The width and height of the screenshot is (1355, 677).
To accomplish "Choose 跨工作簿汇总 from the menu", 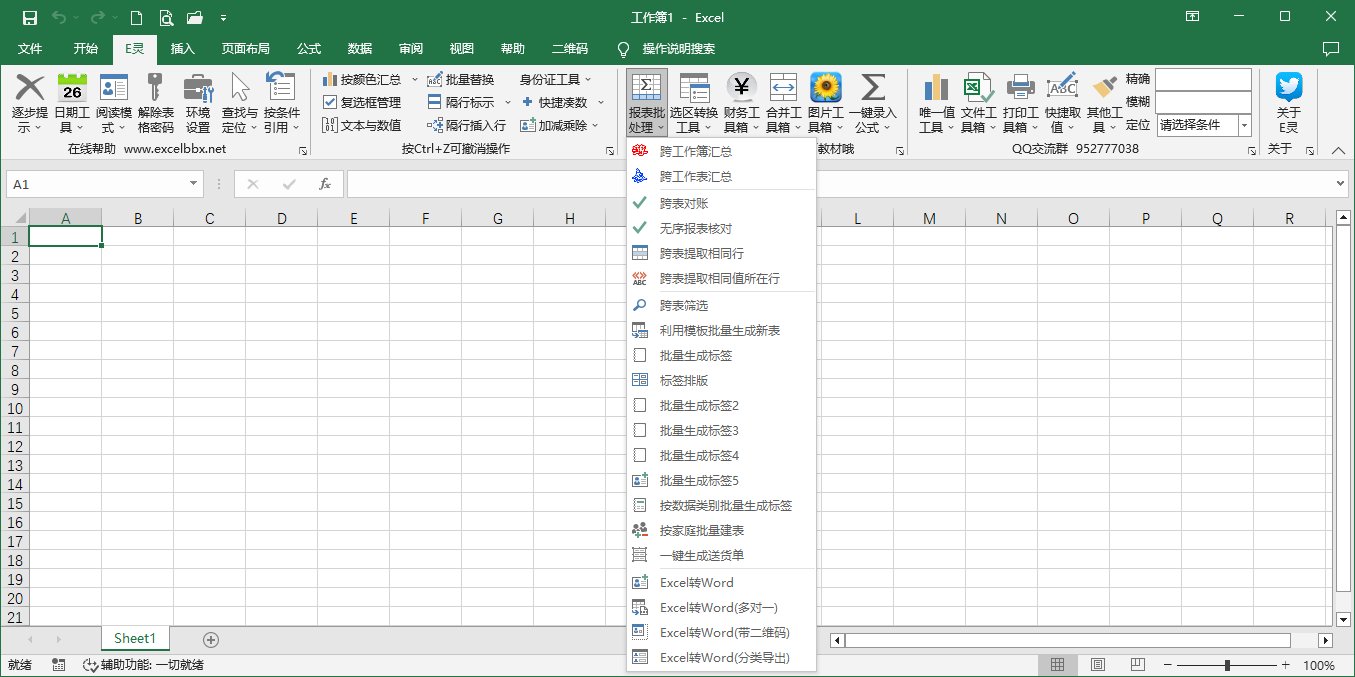I will tap(721, 152).
